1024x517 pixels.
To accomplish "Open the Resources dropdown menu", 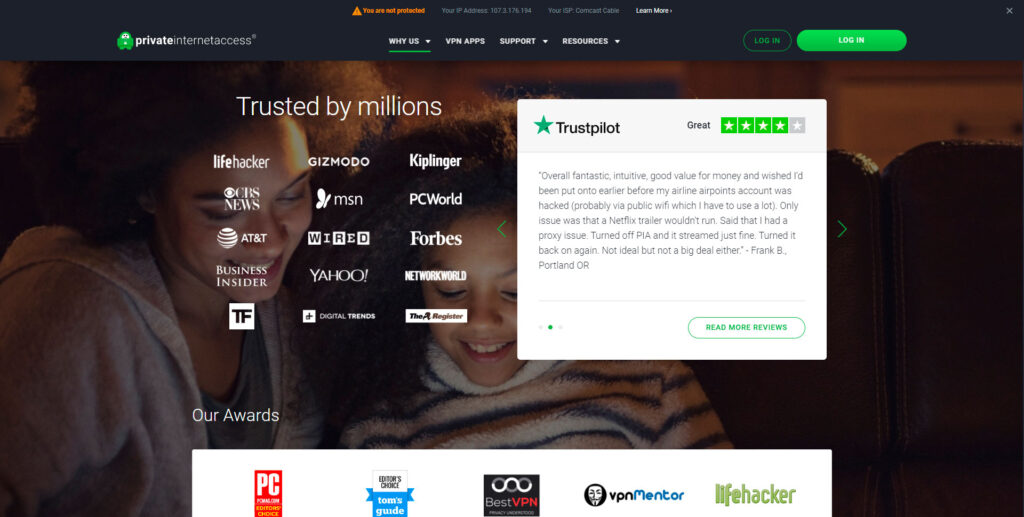I will (x=591, y=41).
